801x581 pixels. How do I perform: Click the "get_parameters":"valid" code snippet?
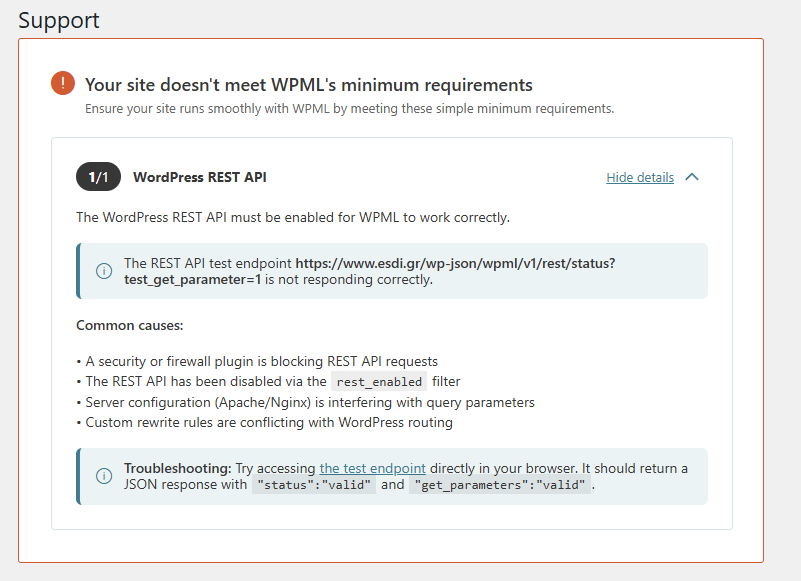pos(500,485)
